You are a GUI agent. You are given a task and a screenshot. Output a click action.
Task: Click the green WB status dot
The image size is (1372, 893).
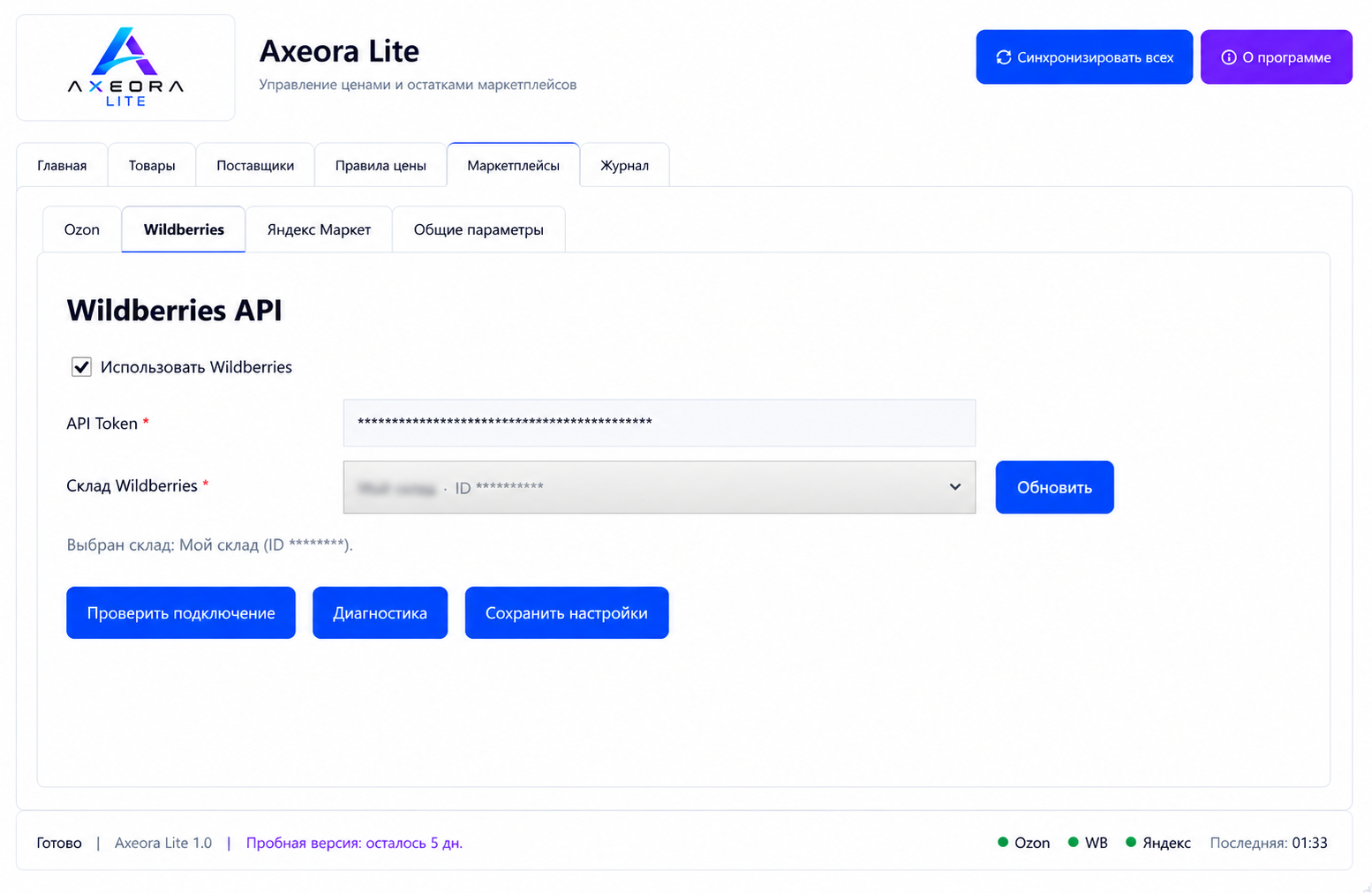(x=1074, y=842)
